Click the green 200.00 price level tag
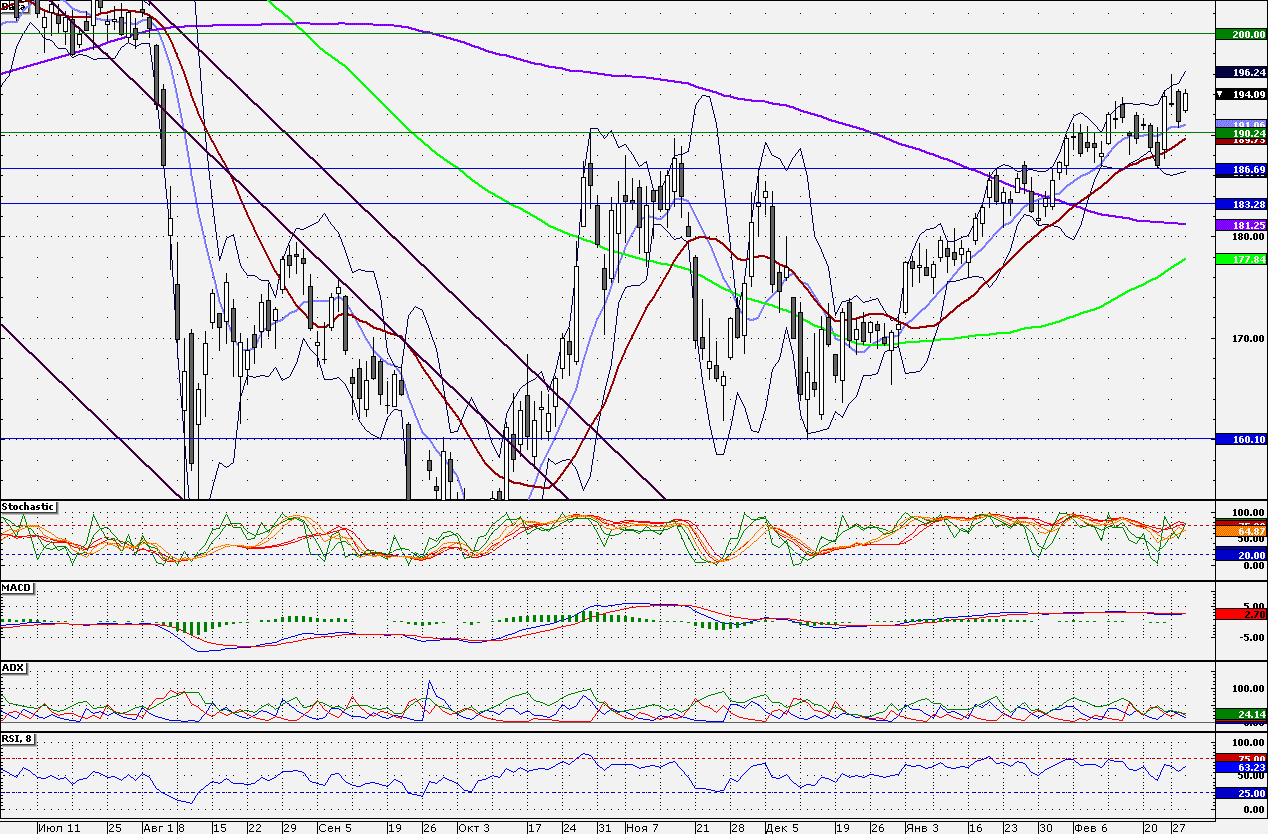The image size is (1268, 834). pos(1240,35)
